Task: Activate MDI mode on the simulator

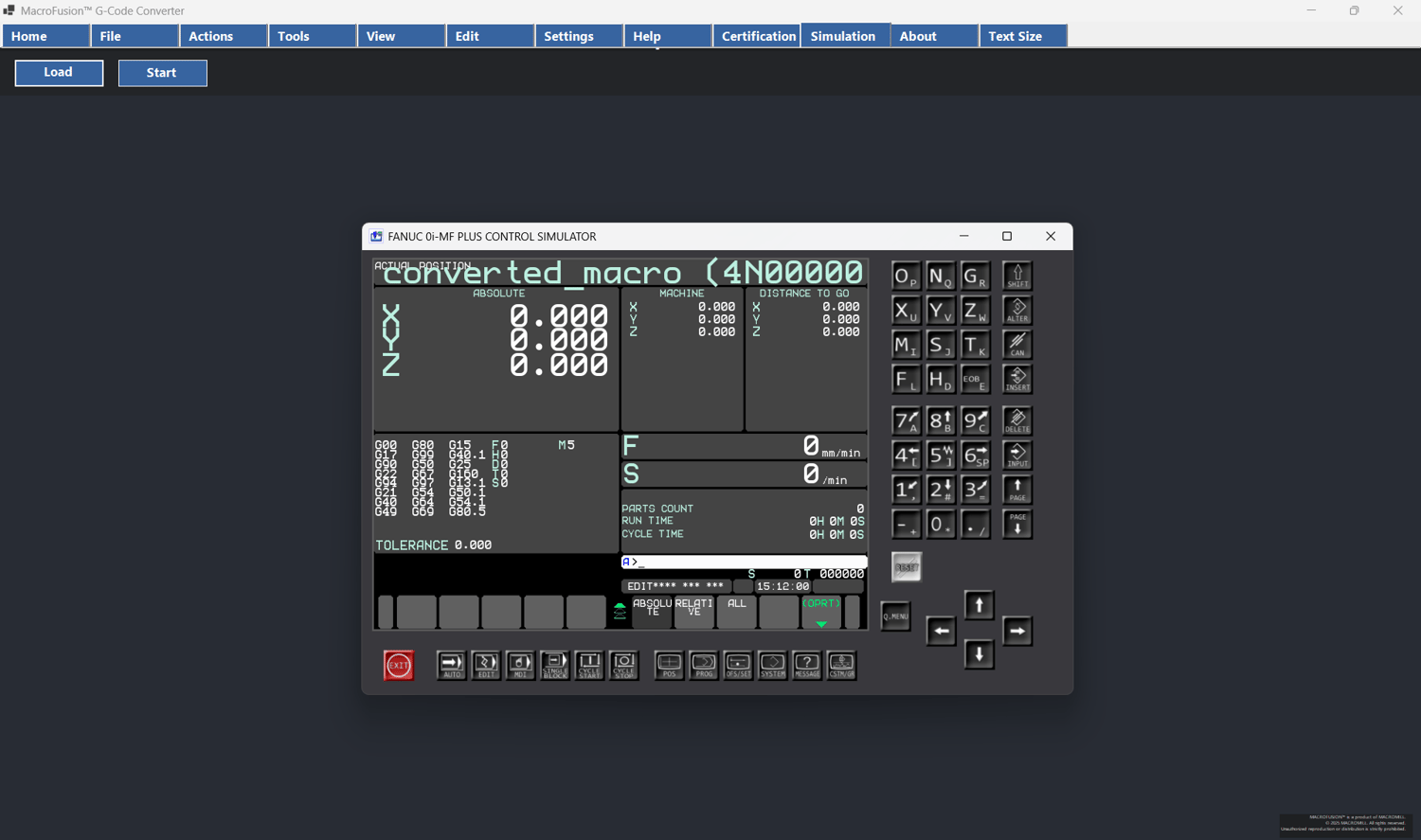Action: (520, 665)
